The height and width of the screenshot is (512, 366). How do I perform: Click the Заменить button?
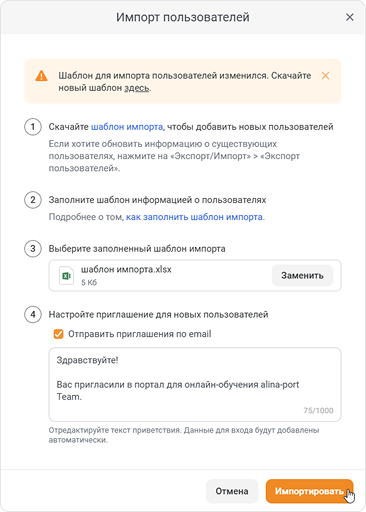pyautogui.click(x=302, y=276)
